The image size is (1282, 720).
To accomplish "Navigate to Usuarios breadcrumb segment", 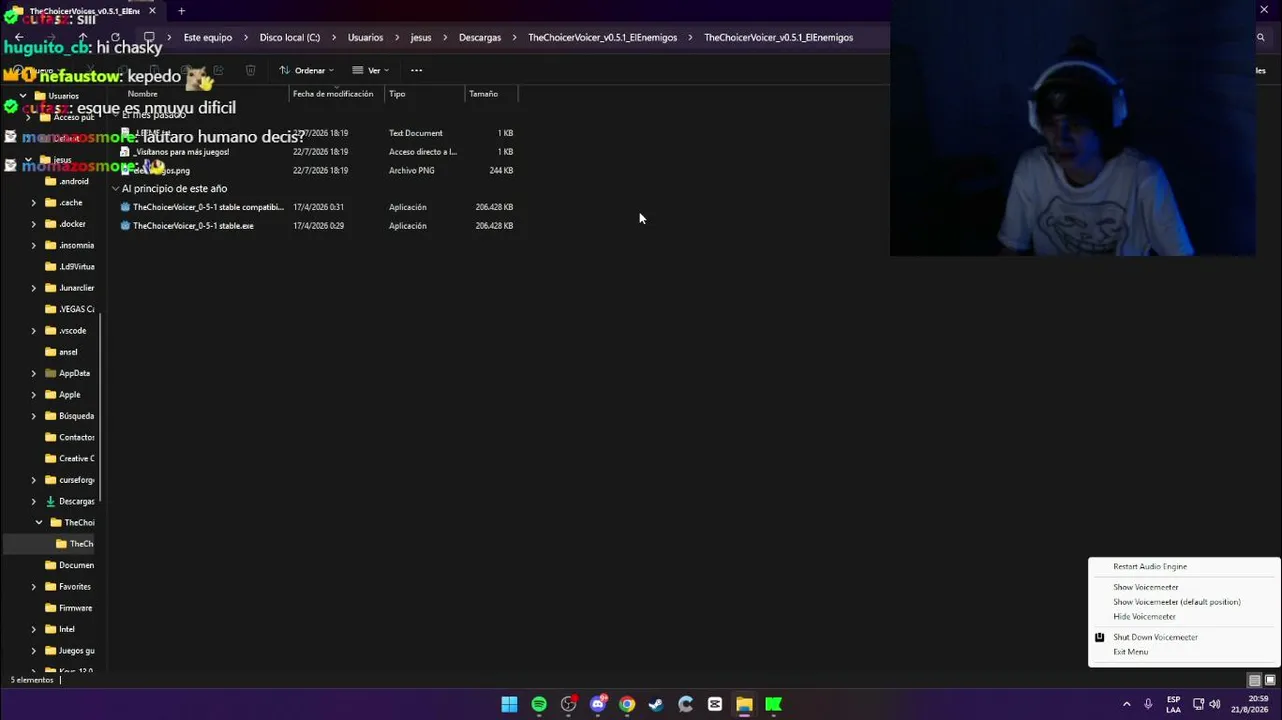I will pos(365,37).
